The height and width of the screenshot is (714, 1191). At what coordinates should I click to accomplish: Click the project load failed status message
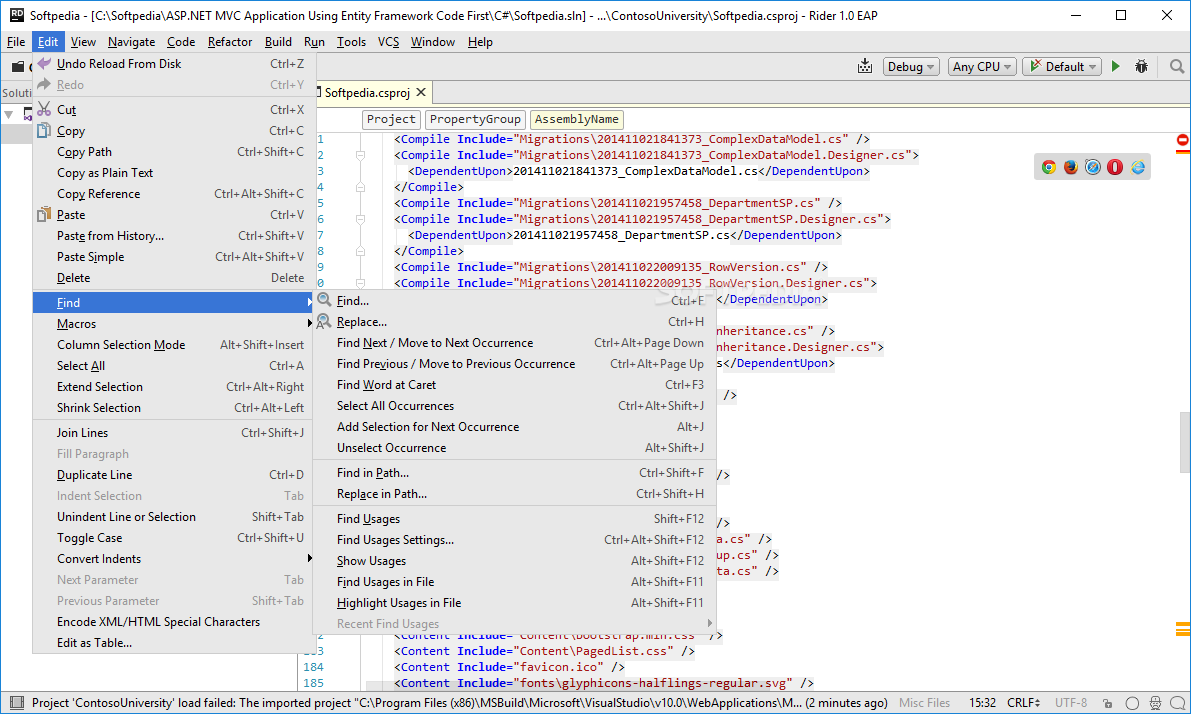point(460,703)
